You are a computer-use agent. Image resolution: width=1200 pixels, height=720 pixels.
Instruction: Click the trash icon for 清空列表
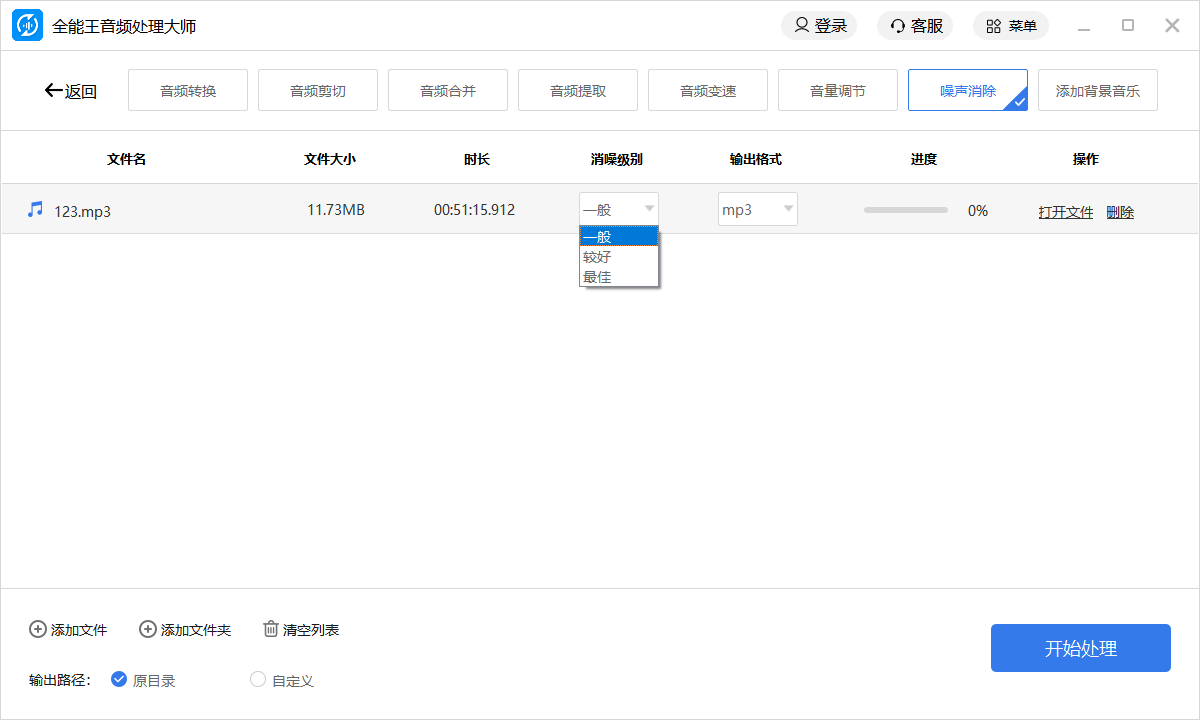coord(271,629)
